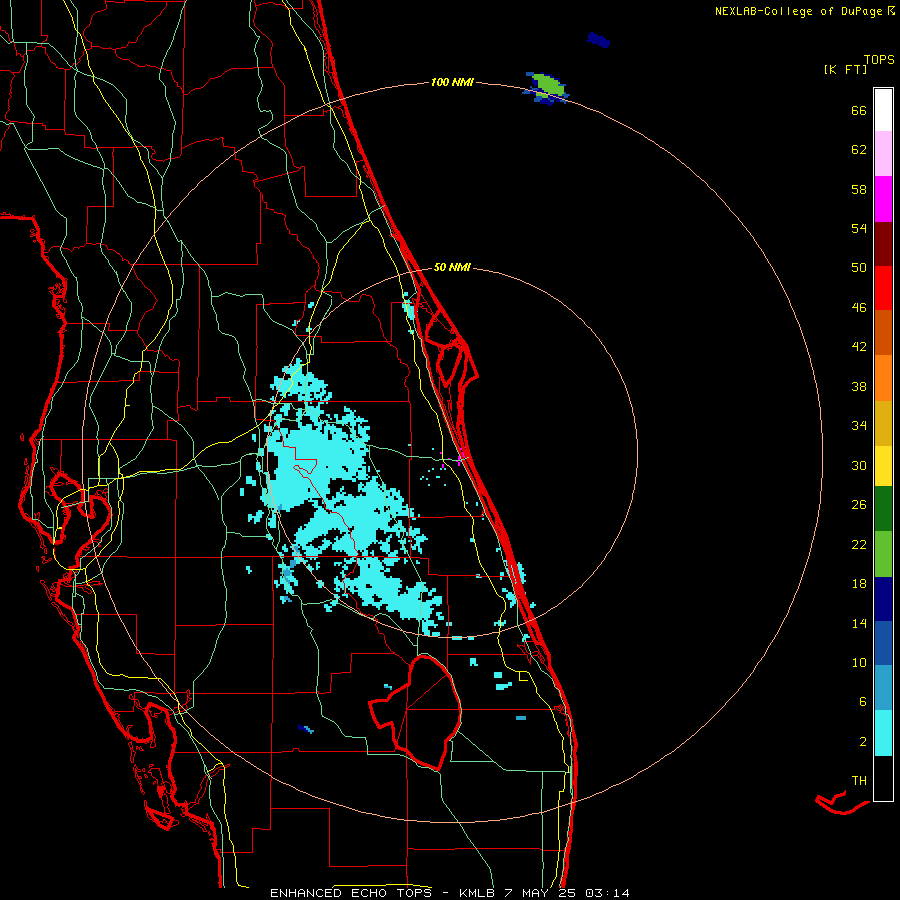Click the '54' scale value
The height and width of the screenshot is (900, 900).
[859, 228]
